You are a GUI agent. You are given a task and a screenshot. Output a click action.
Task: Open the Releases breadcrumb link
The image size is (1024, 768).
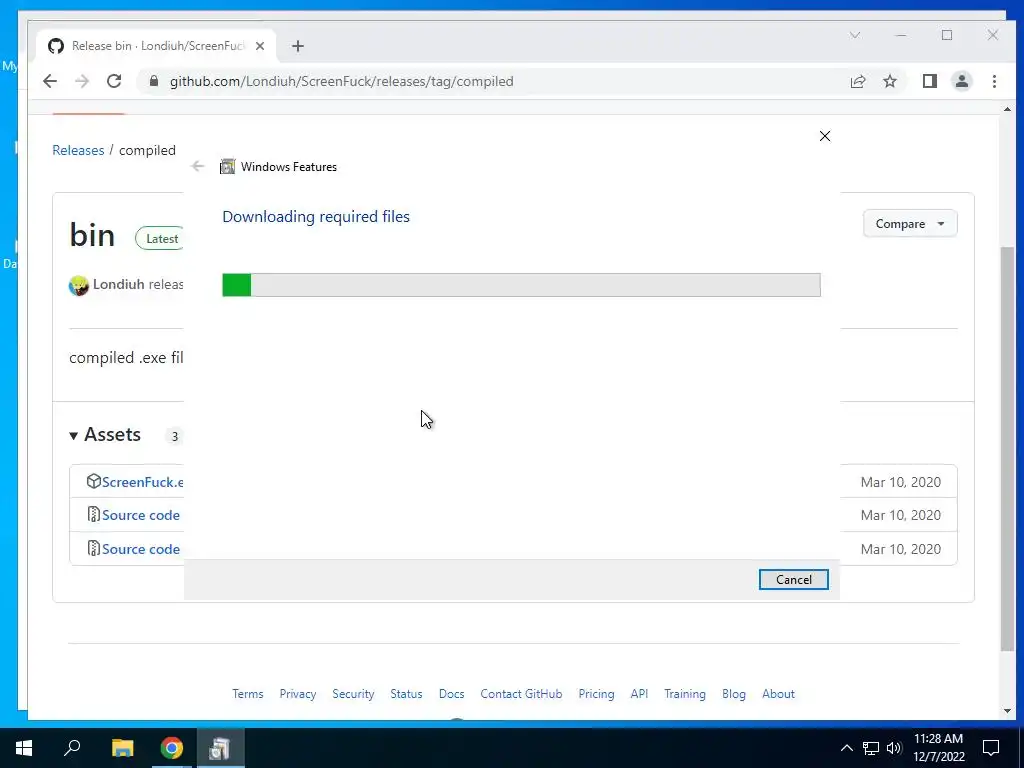point(78,150)
